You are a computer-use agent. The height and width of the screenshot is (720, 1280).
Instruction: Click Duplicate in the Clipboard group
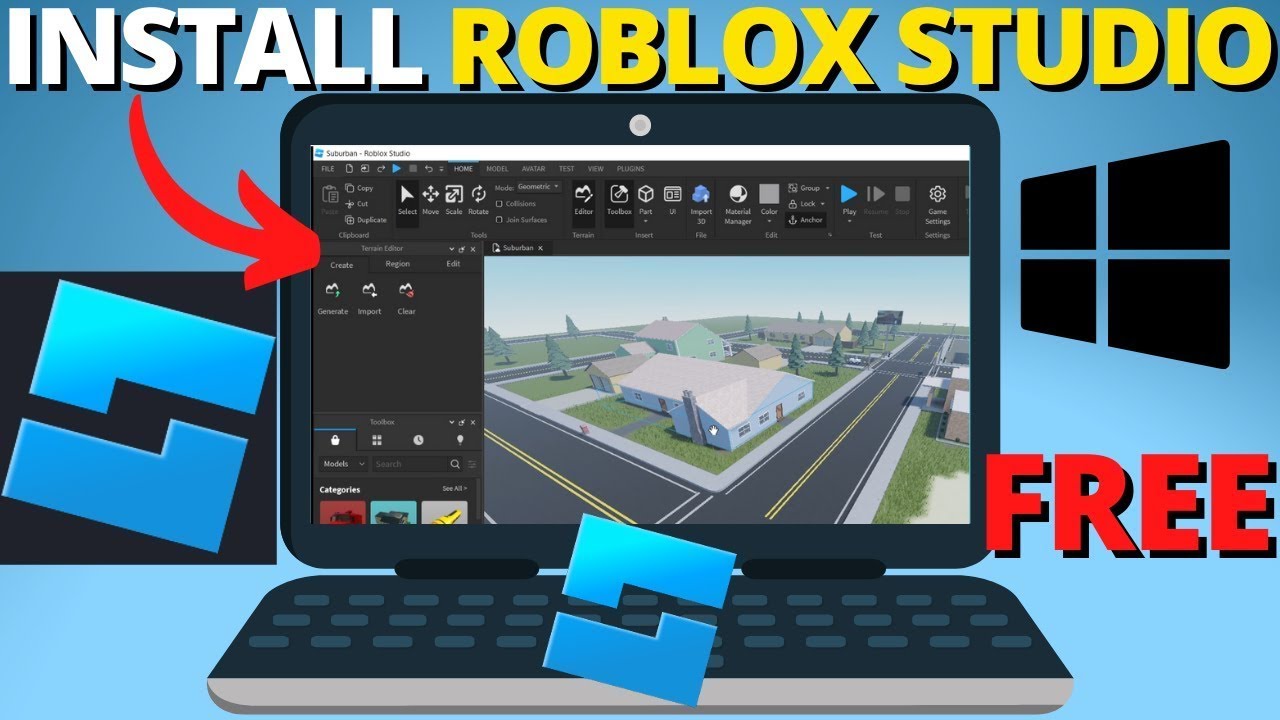pos(366,220)
